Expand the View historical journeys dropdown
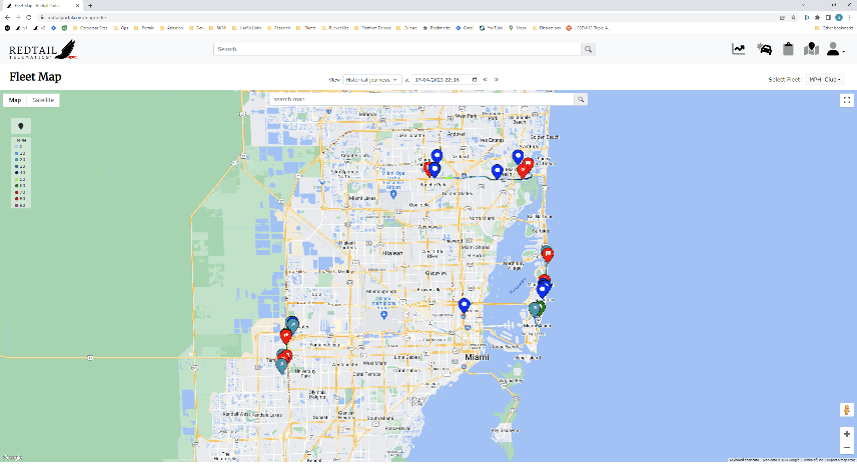 [x=371, y=79]
